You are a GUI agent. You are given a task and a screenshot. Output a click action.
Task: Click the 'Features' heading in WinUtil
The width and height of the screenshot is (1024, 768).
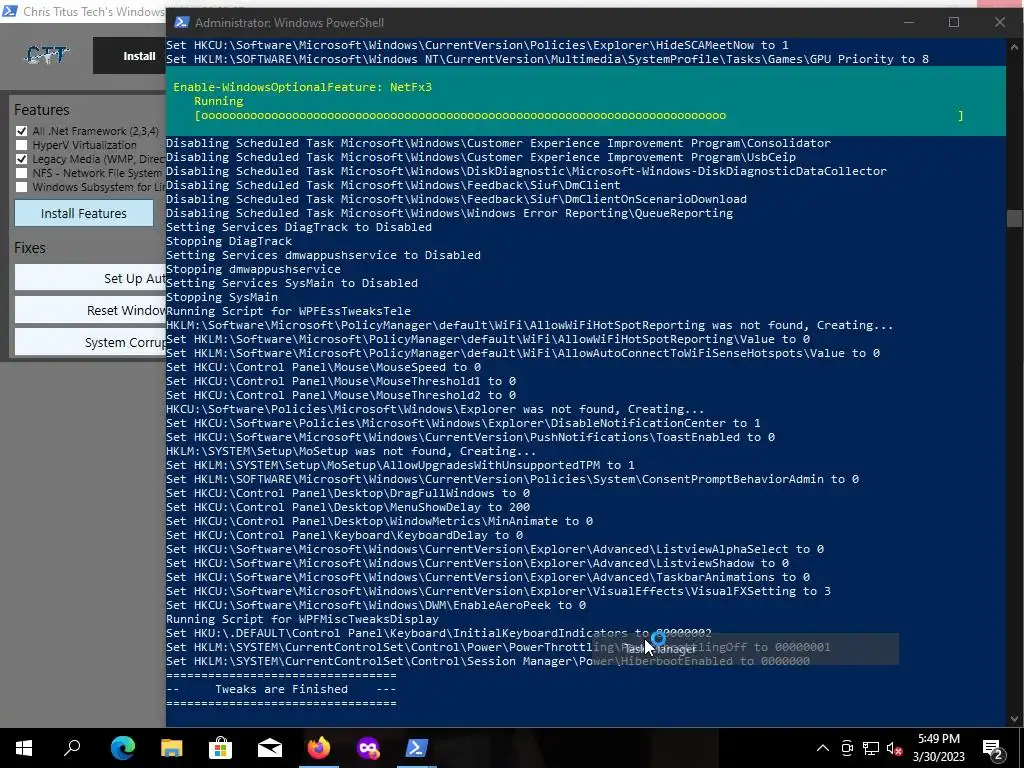pyautogui.click(x=42, y=110)
